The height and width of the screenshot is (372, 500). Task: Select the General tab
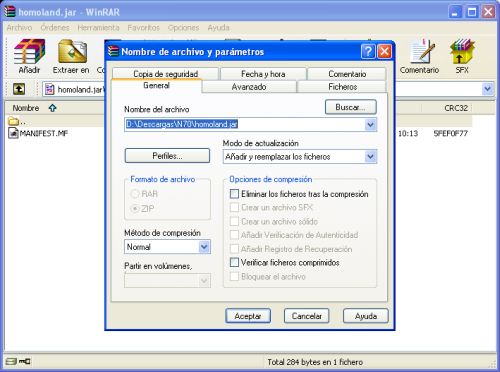coord(156,86)
